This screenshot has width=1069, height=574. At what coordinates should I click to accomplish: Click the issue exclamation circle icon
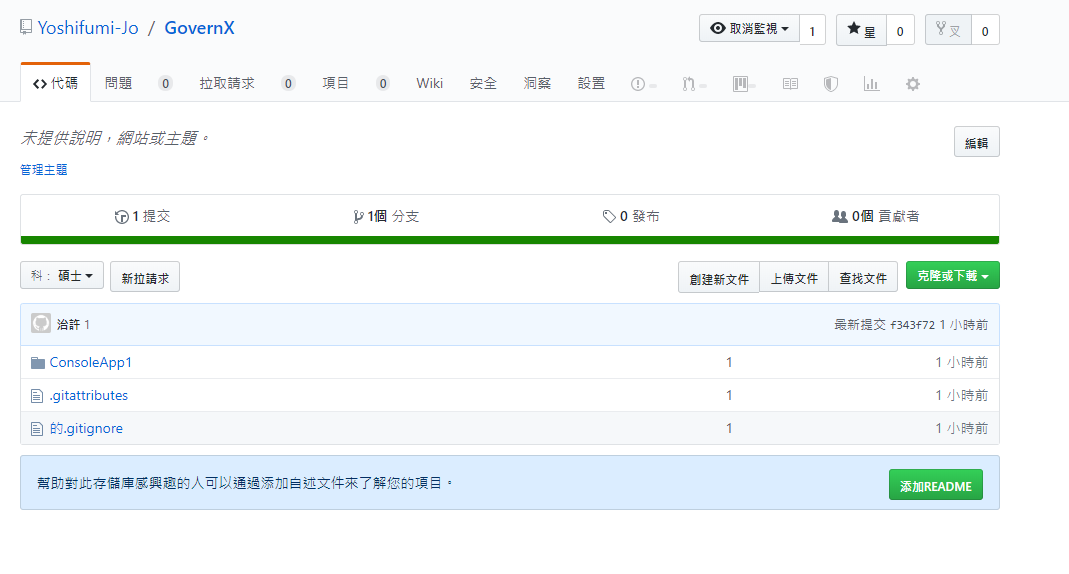click(637, 84)
